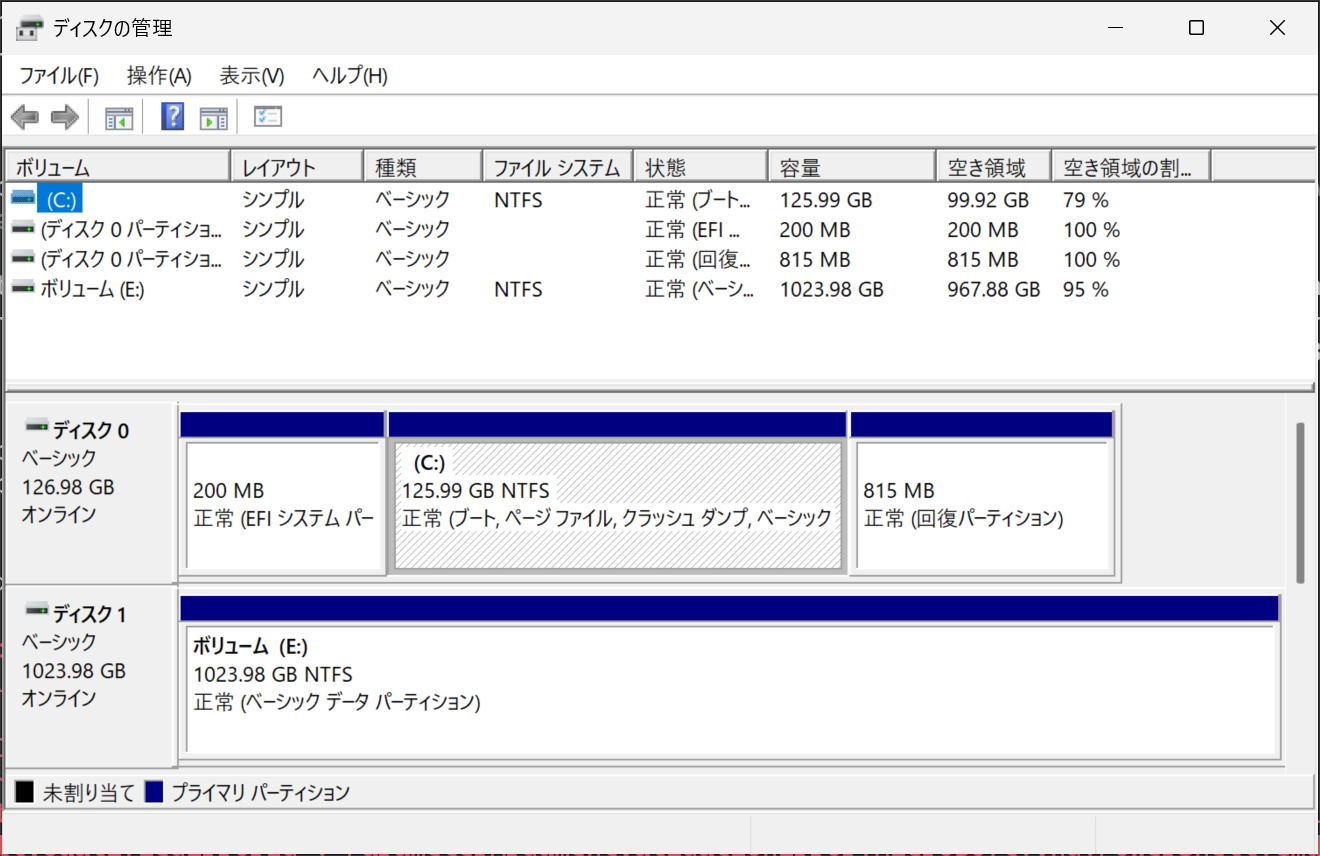This screenshot has height=856, width=1320.
Task: Click the 79 % cell
Action: [1085, 200]
